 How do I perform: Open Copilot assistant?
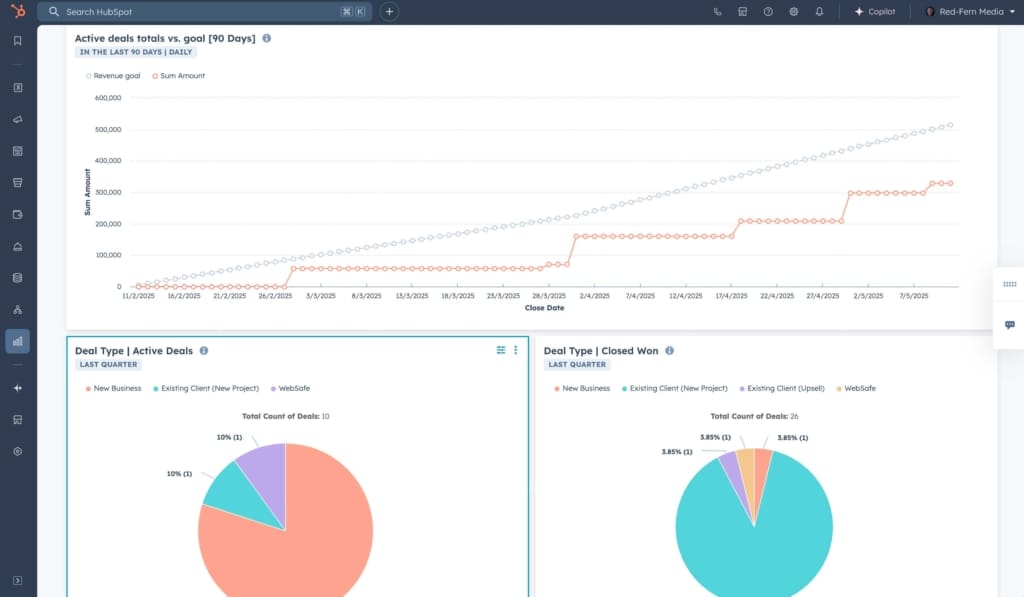pos(875,12)
